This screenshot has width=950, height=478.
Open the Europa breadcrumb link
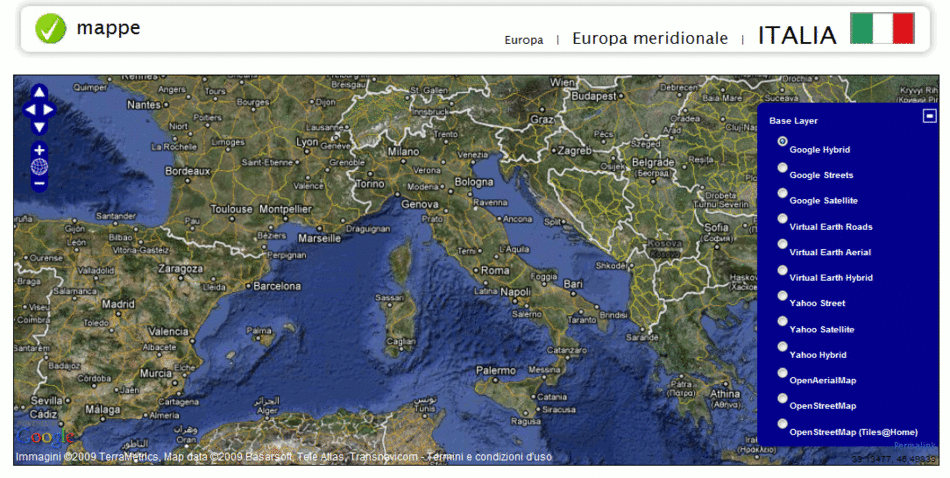coord(523,40)
